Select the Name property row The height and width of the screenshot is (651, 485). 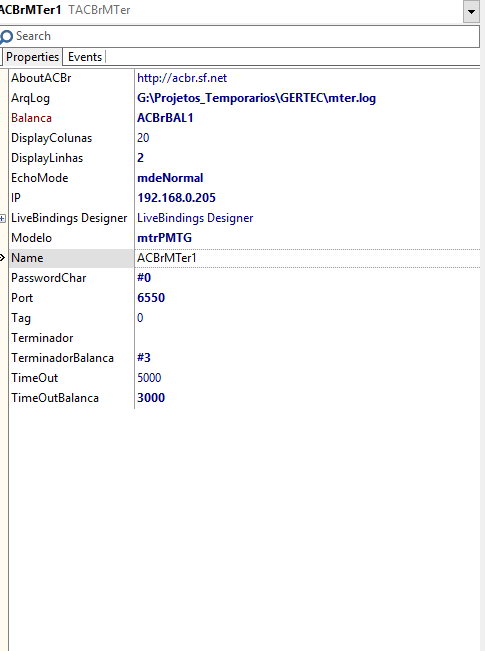click(x=244, y=258)
